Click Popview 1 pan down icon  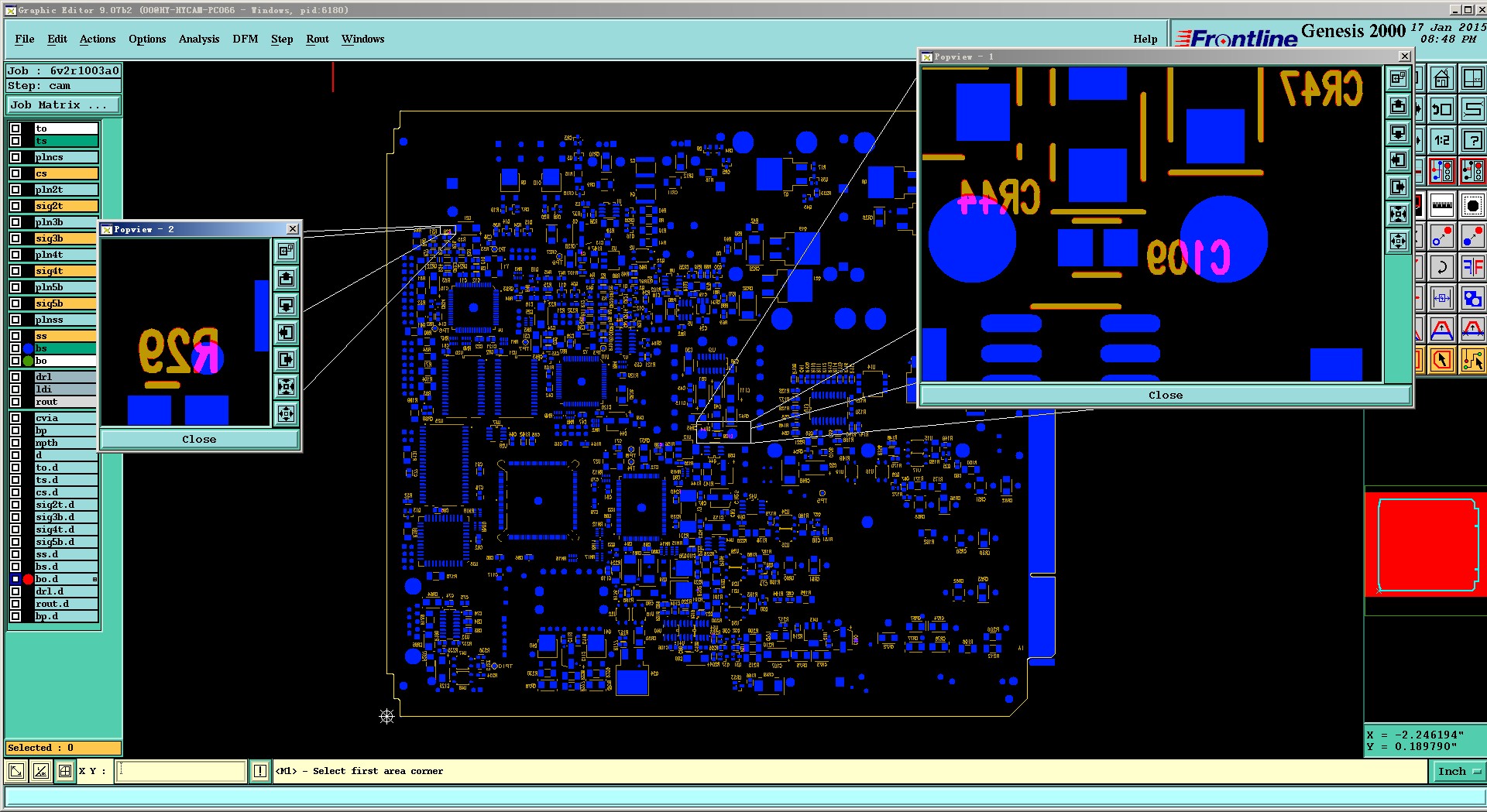pos(1398,133)
